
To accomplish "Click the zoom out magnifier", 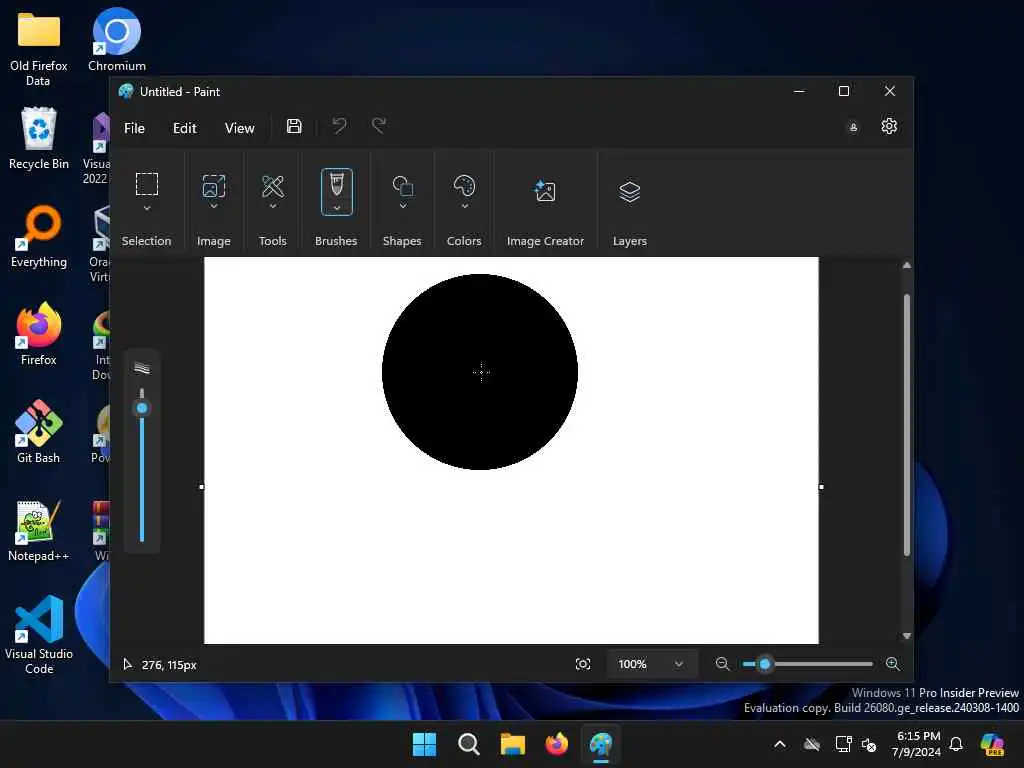I will [722, 664].
